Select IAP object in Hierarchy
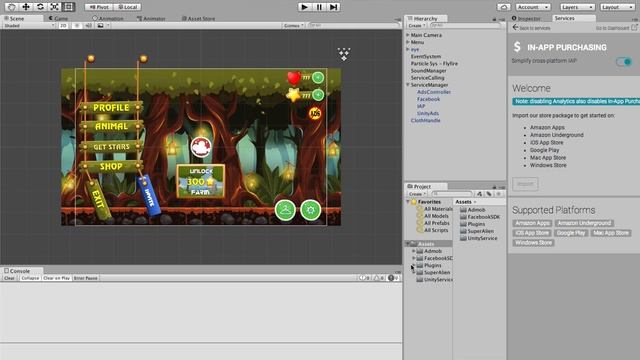Screen dimensions: 640x360 coord(421,107)
